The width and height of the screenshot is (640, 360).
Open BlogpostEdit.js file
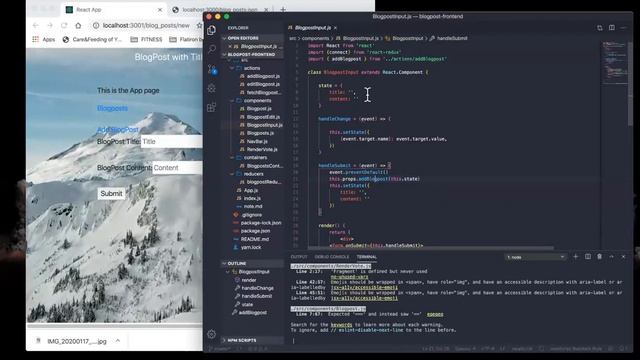click(263, 117)
